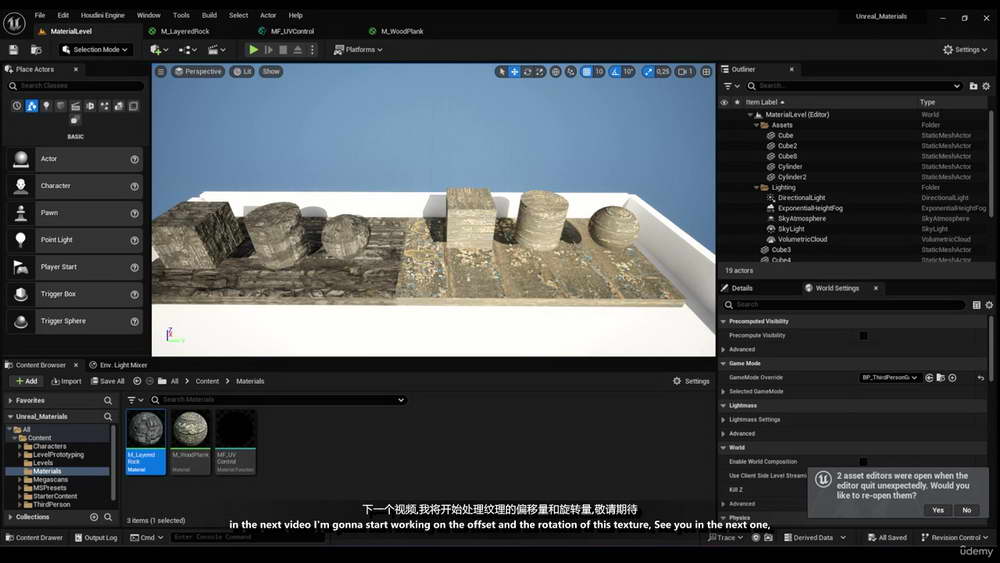The height and width of the screenshot is (563, 1000).
Task: Open the Content Drawer button
Action: (x=34, y=538)
